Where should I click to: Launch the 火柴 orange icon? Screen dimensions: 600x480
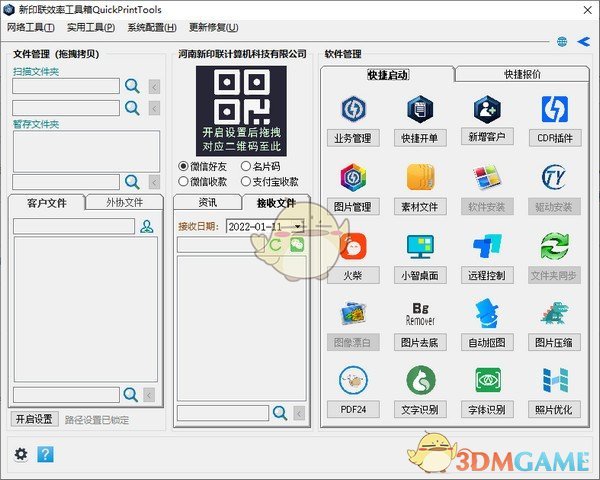point(353,245)
